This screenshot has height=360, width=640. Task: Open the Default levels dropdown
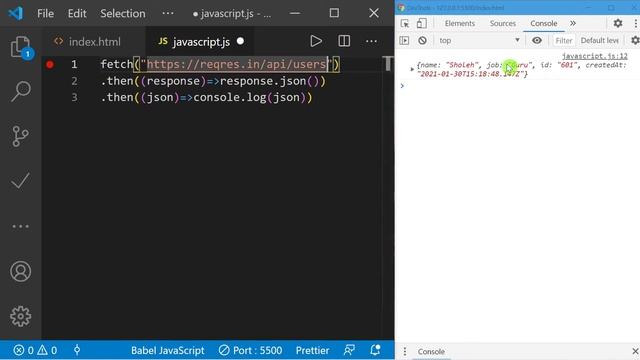point(600,40)
